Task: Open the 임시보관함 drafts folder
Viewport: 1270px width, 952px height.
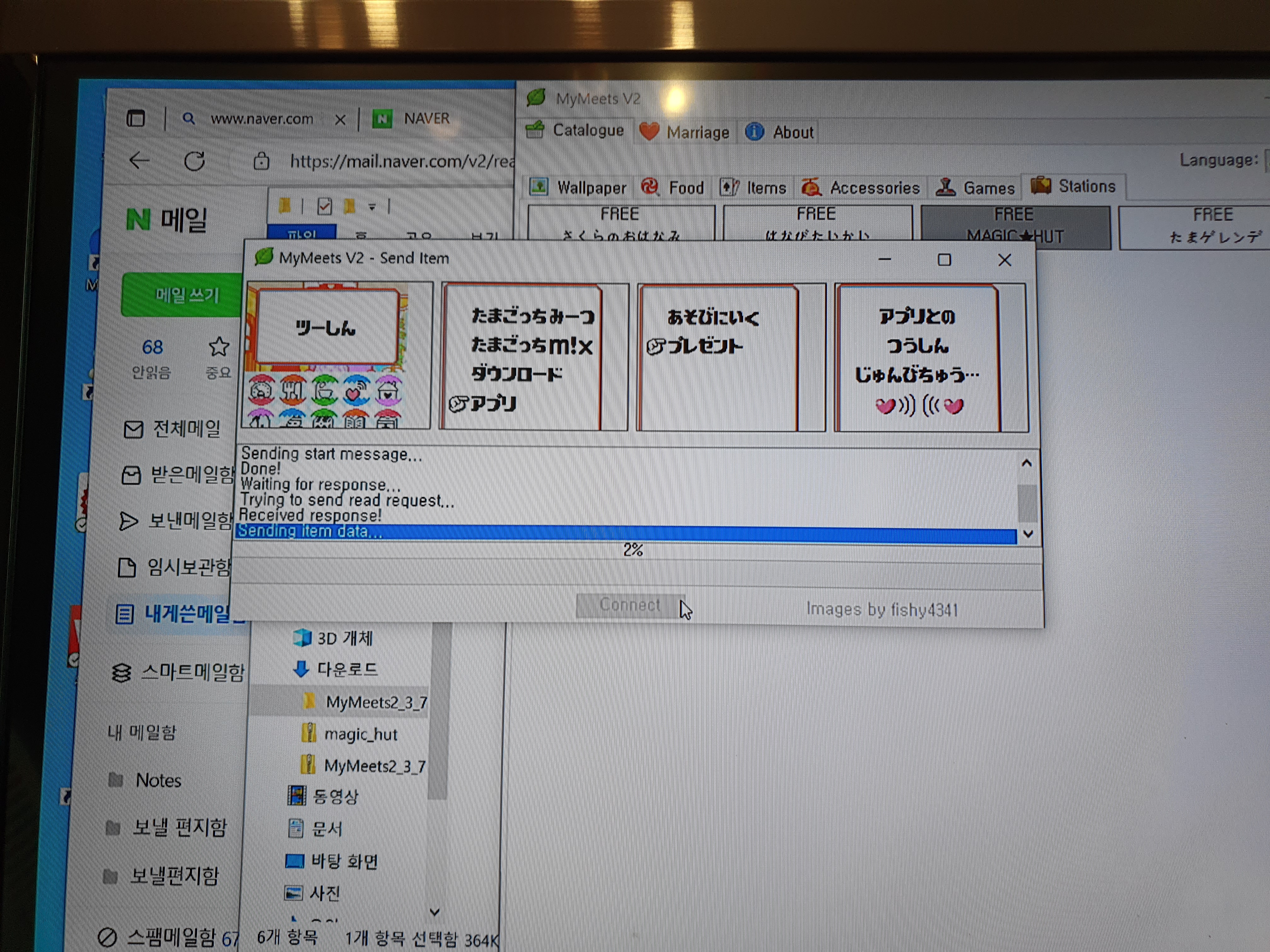Action: (174, 567)
